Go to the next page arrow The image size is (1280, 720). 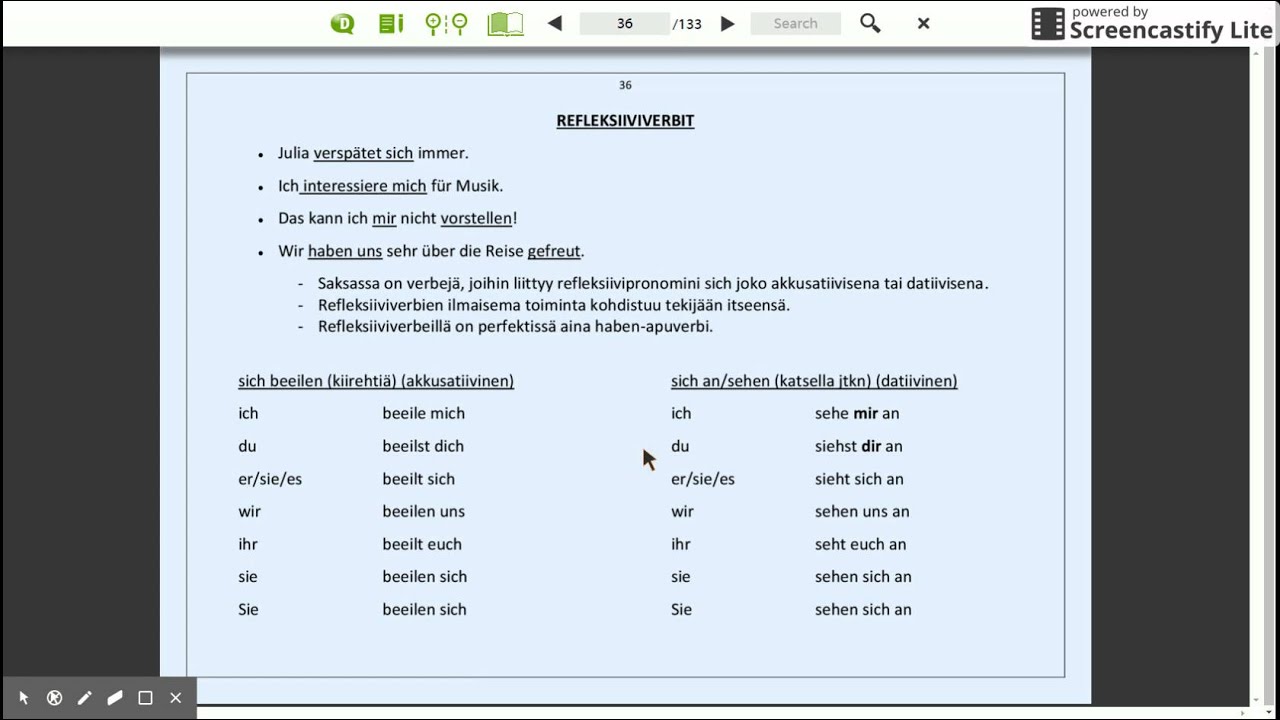coord(728,23)
